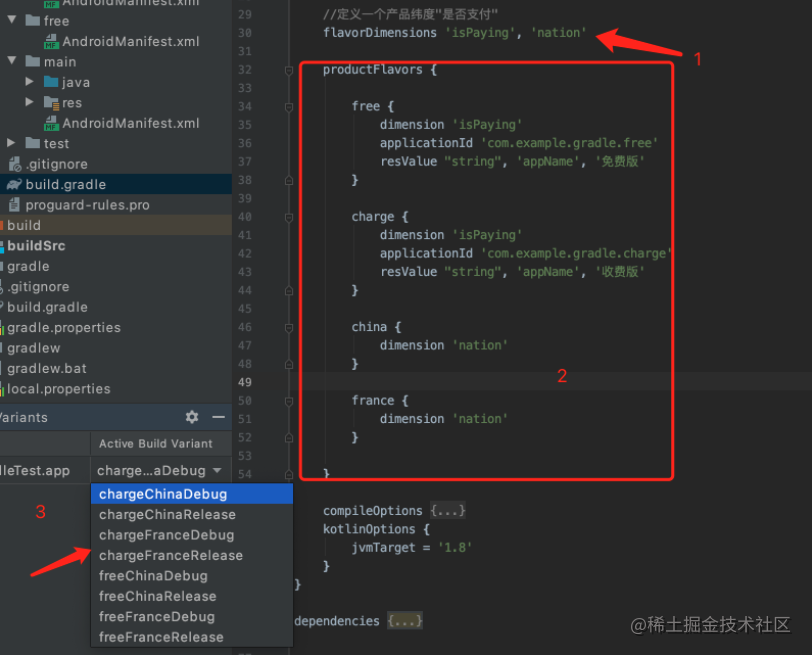The image size is (812, 655).
Task: Fold the free flavor block at line 34
Action: (x=289, y=107)
